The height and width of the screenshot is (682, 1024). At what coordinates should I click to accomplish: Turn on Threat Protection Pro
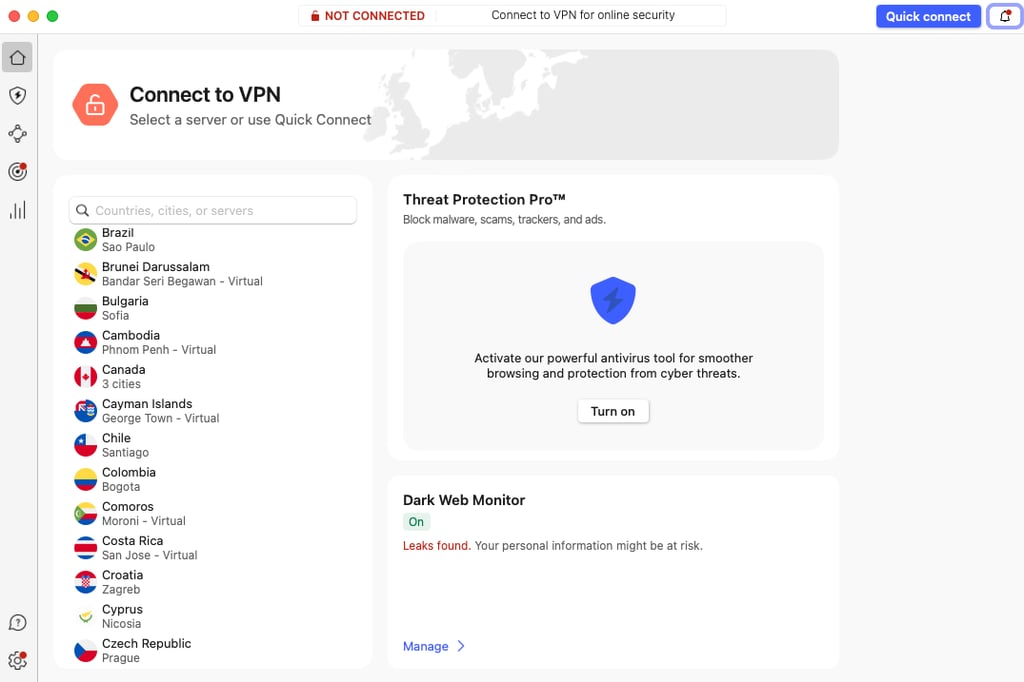tap(613, 411)
